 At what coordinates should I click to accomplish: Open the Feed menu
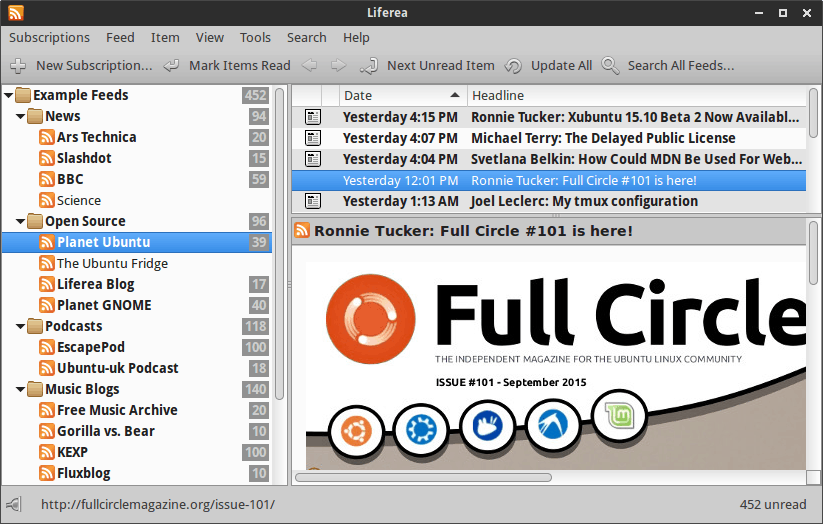(120, 38)
